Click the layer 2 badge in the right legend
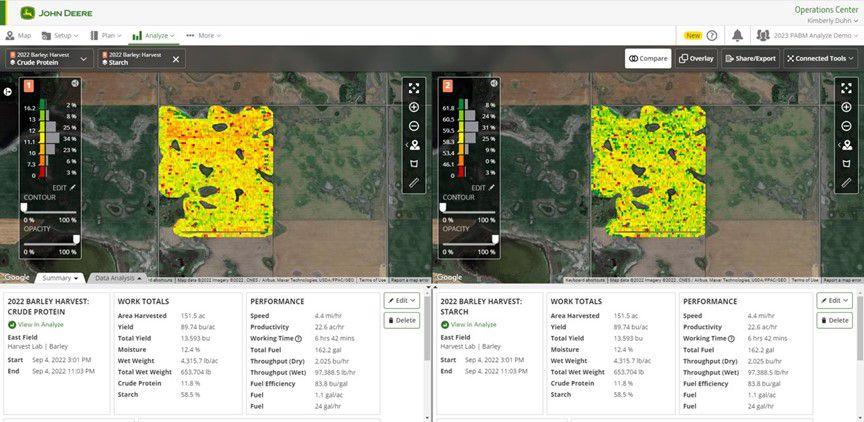Viewport: 864px width, 422px height. coord(447,85)
